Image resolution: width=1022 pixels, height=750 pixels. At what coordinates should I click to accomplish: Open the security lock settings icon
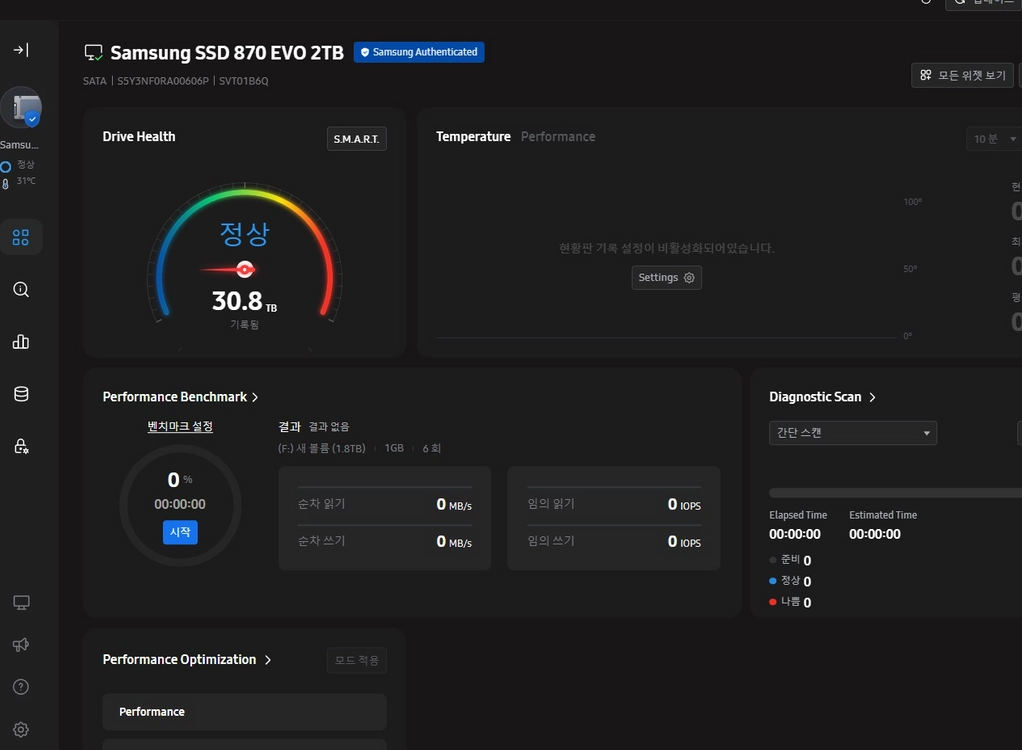point(21,446)
